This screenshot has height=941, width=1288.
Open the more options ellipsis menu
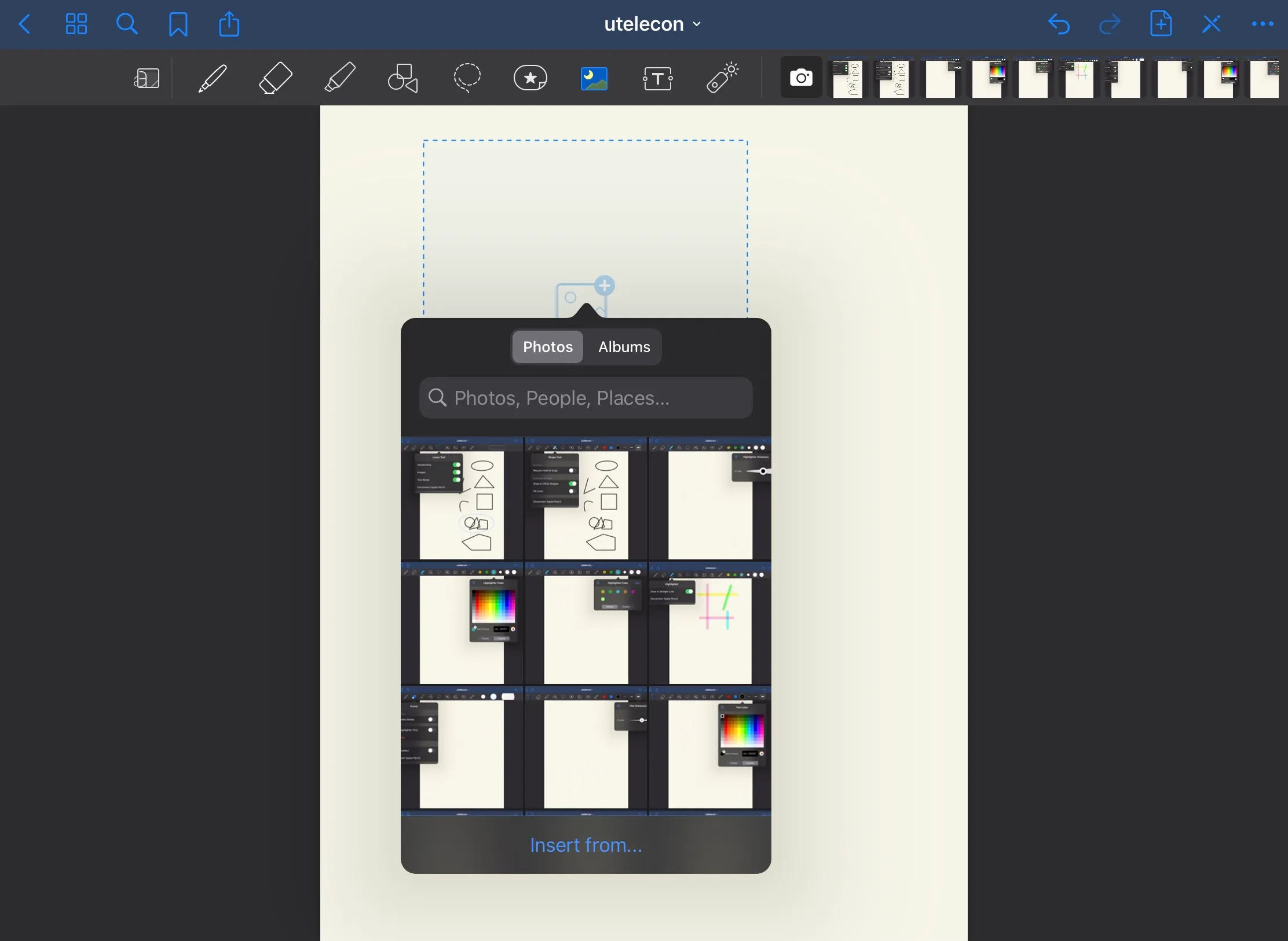(1263, 24)
